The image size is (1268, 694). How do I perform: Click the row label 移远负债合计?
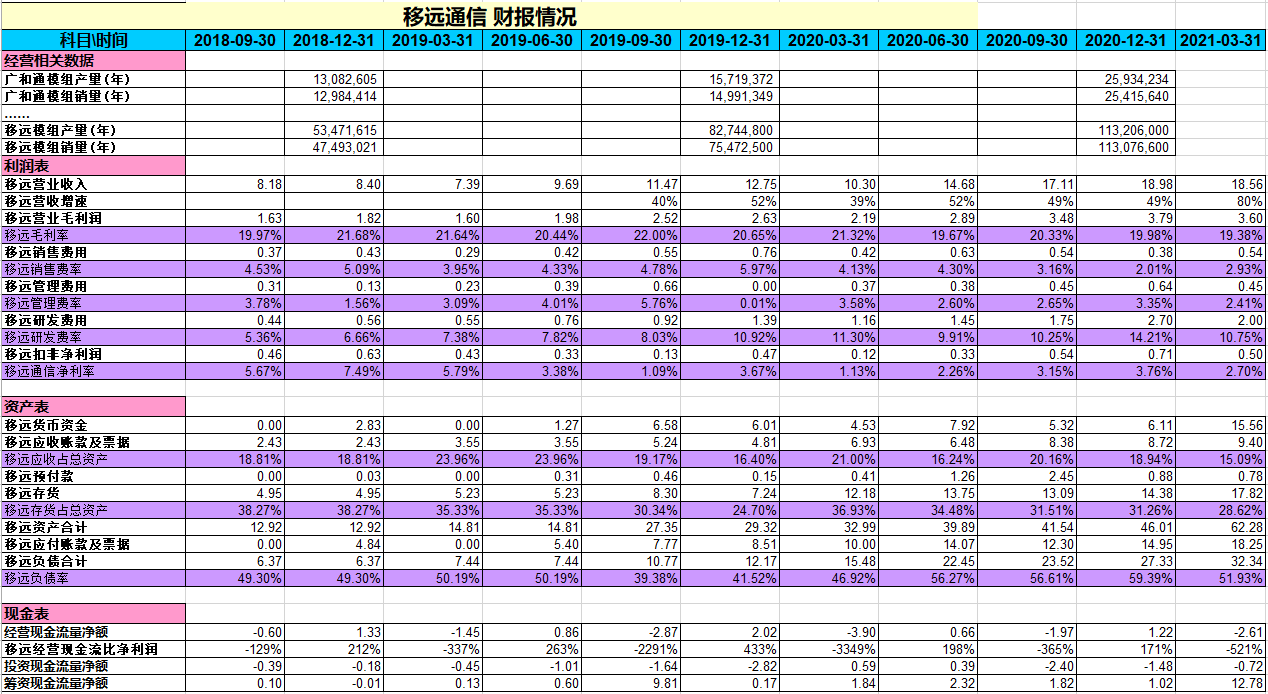[x=93, y=561]
